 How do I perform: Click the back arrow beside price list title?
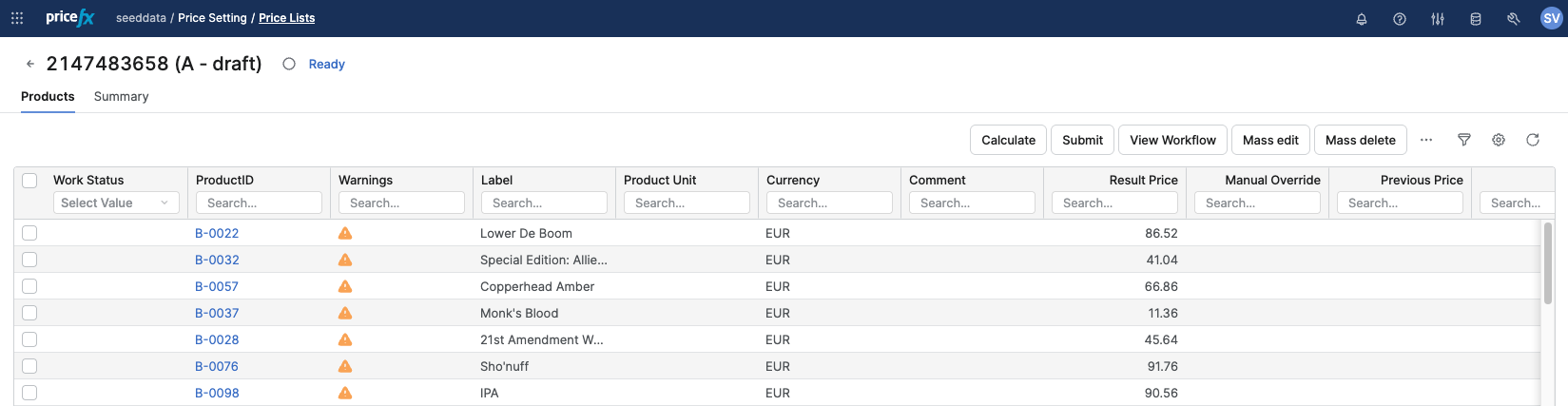click(x=30, y=64)
